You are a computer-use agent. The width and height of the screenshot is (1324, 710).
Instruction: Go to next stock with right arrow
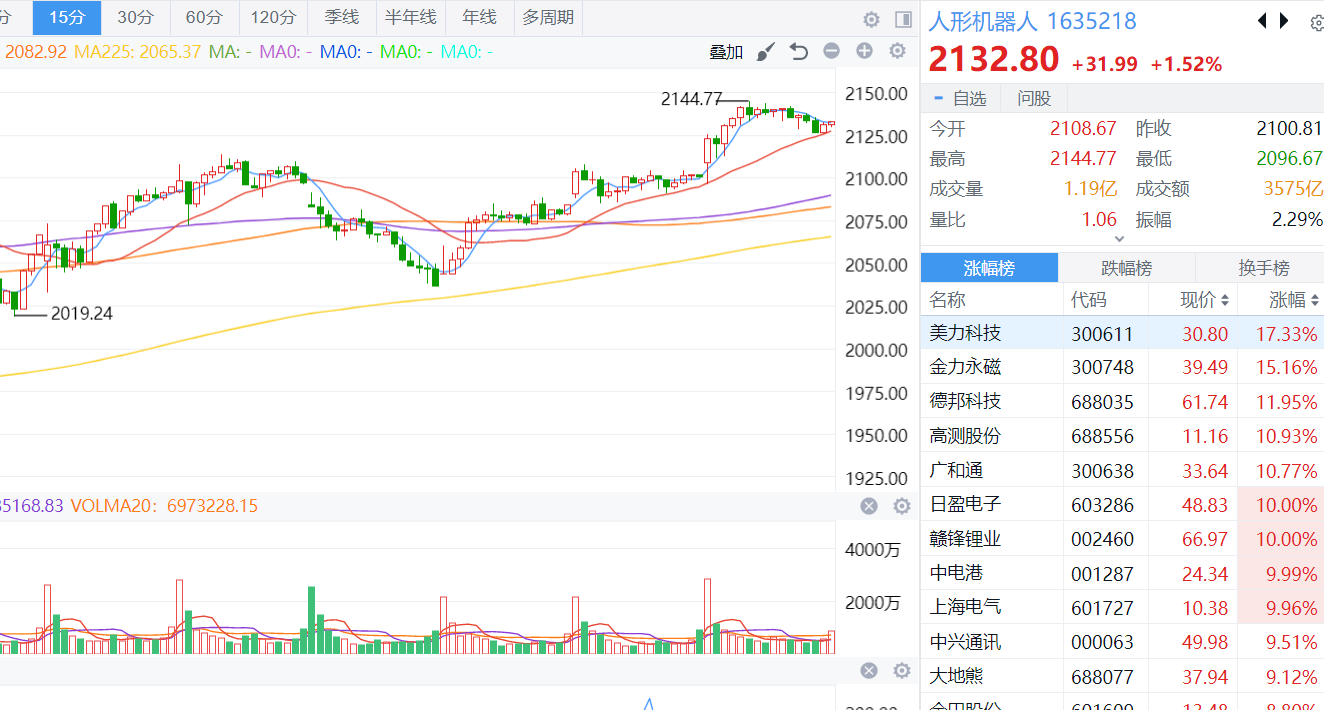point(1285,21)
